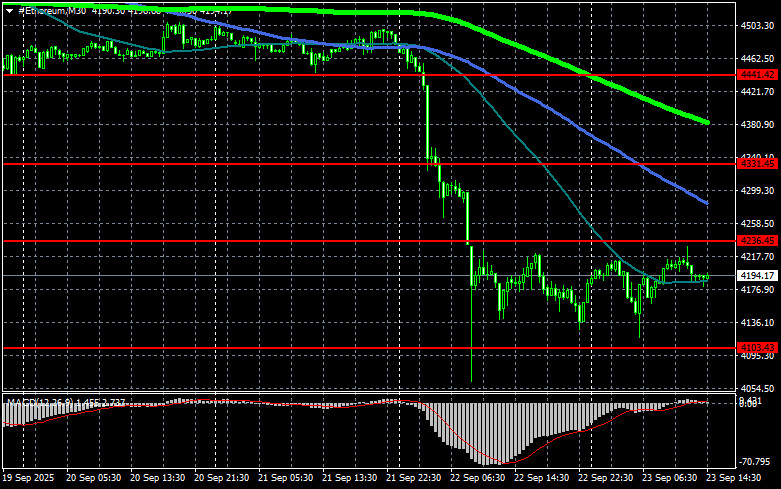
Task: Click the 21 Sep 13:30 time label
Action: coord(350,478)
